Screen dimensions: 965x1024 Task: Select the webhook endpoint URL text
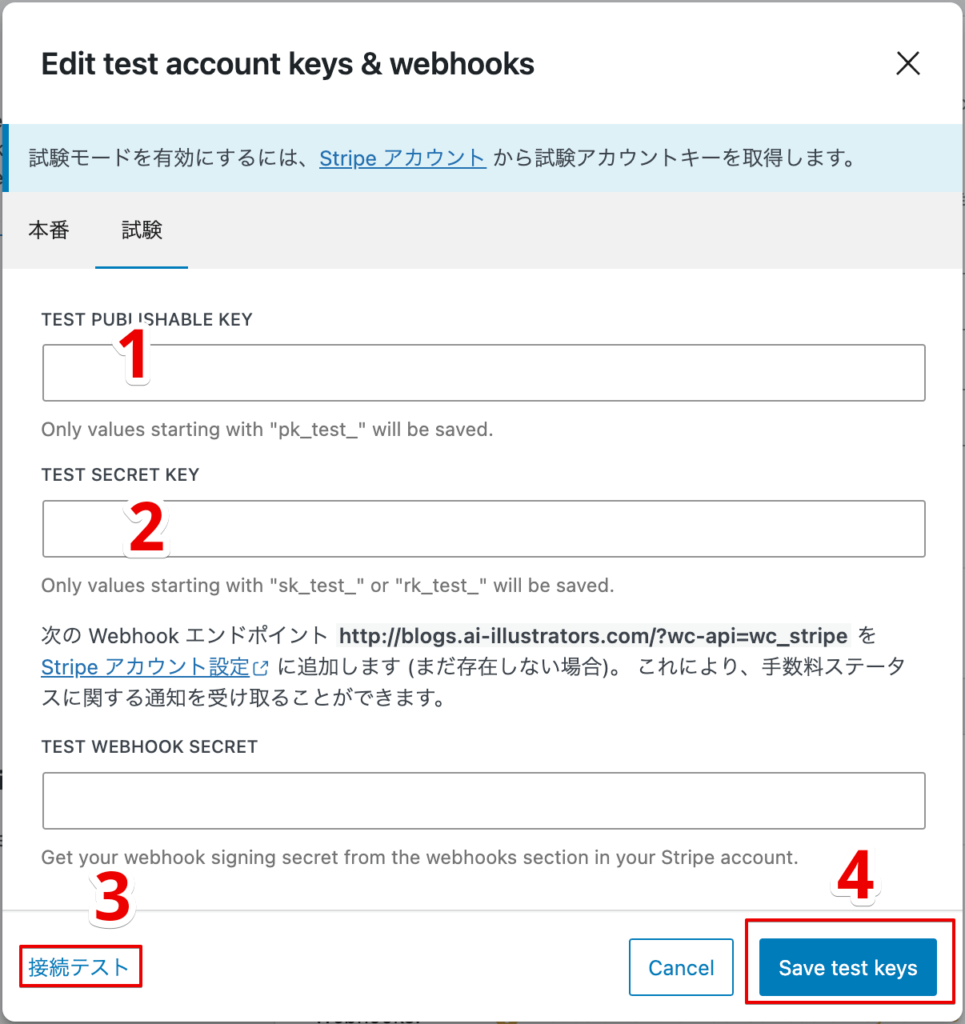(593, 635)
